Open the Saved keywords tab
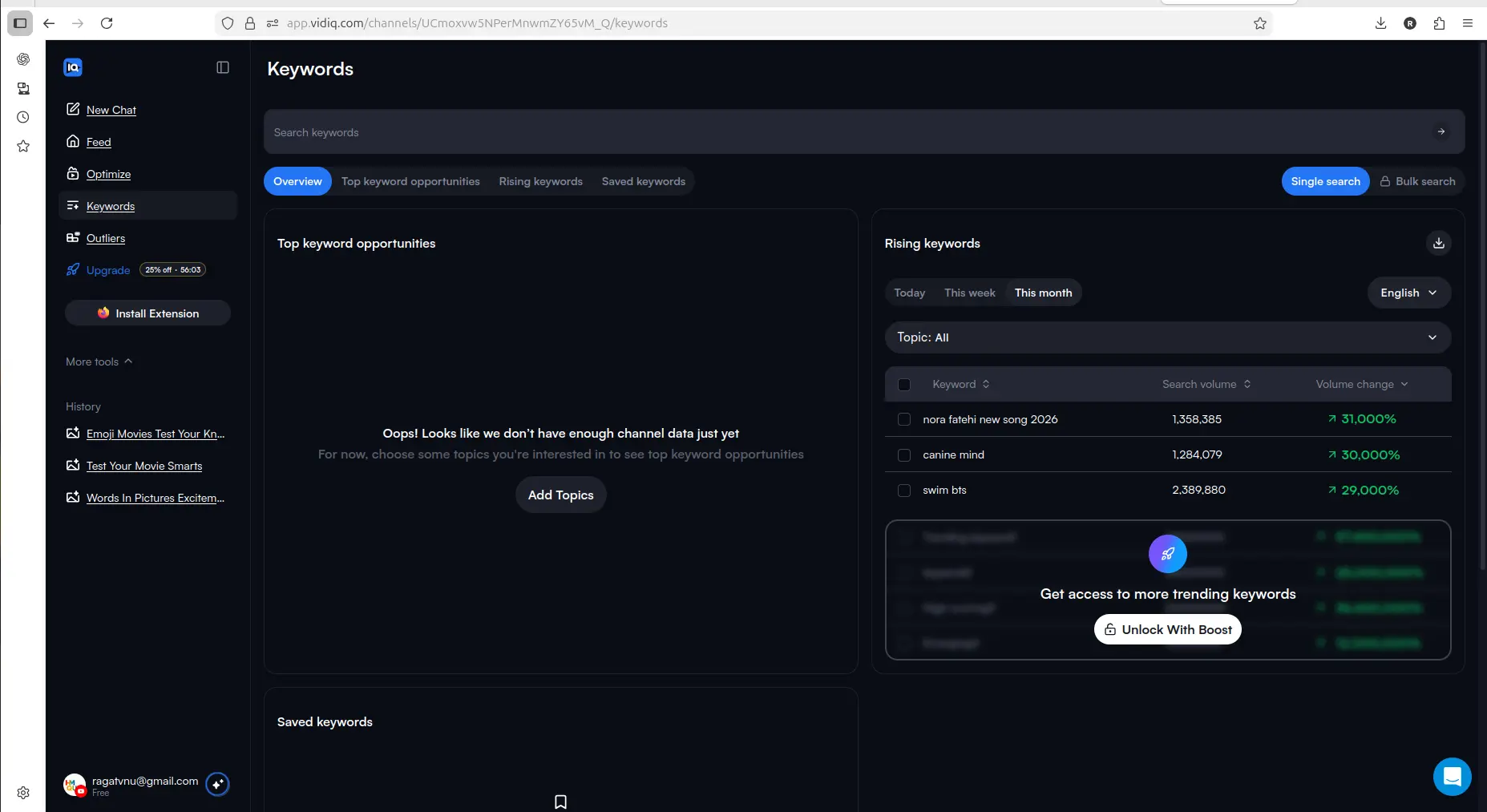 pos(644,181)
